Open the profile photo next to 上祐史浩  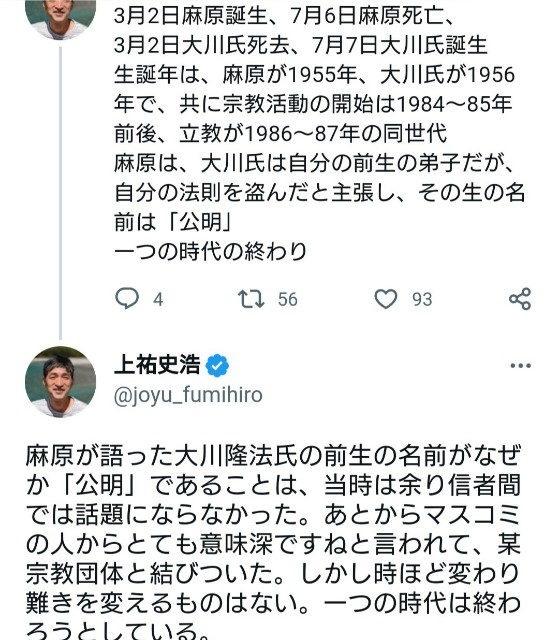[x=60, y=382]
